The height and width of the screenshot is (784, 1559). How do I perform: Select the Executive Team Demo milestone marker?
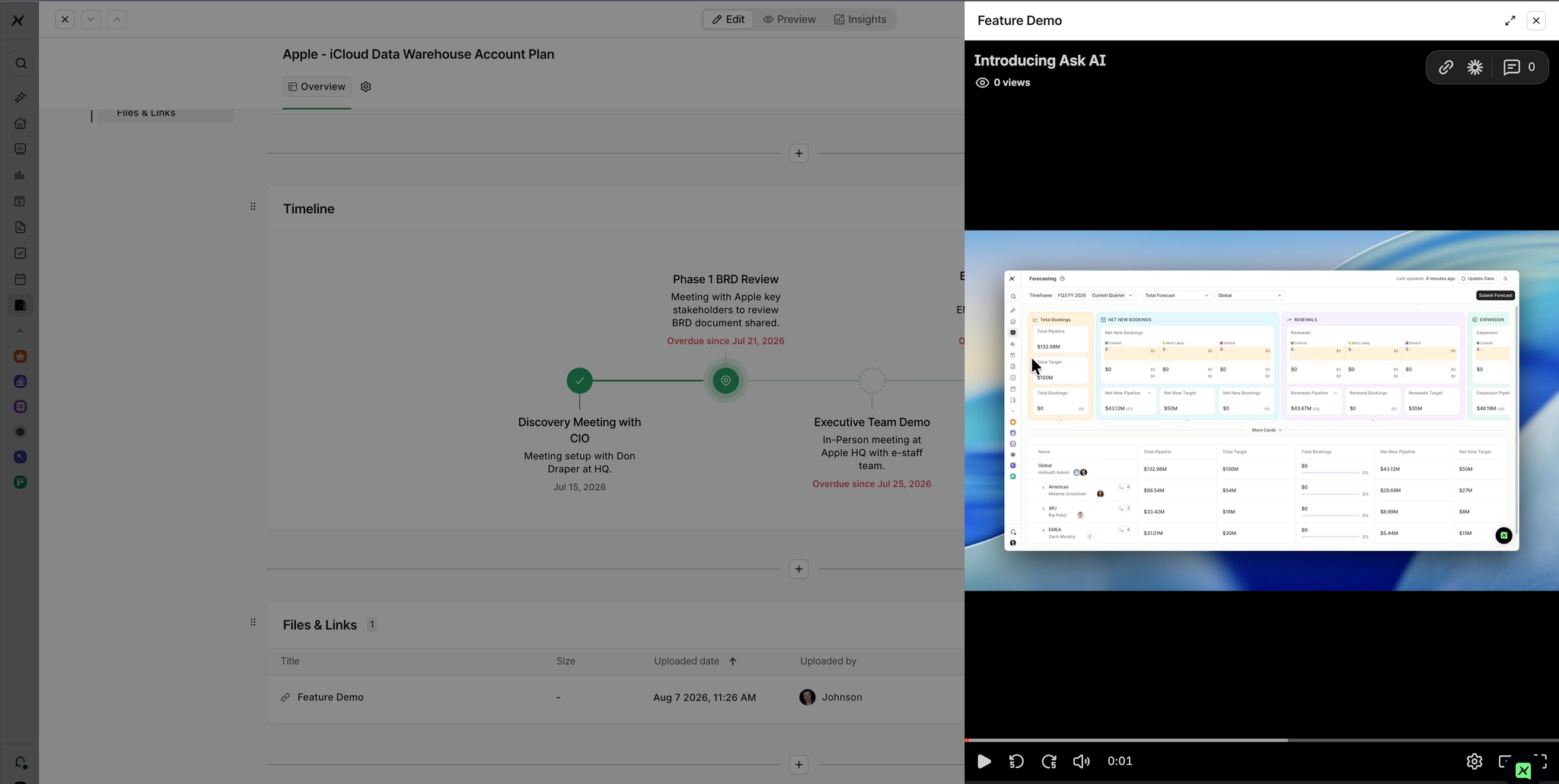pos(872,381)
